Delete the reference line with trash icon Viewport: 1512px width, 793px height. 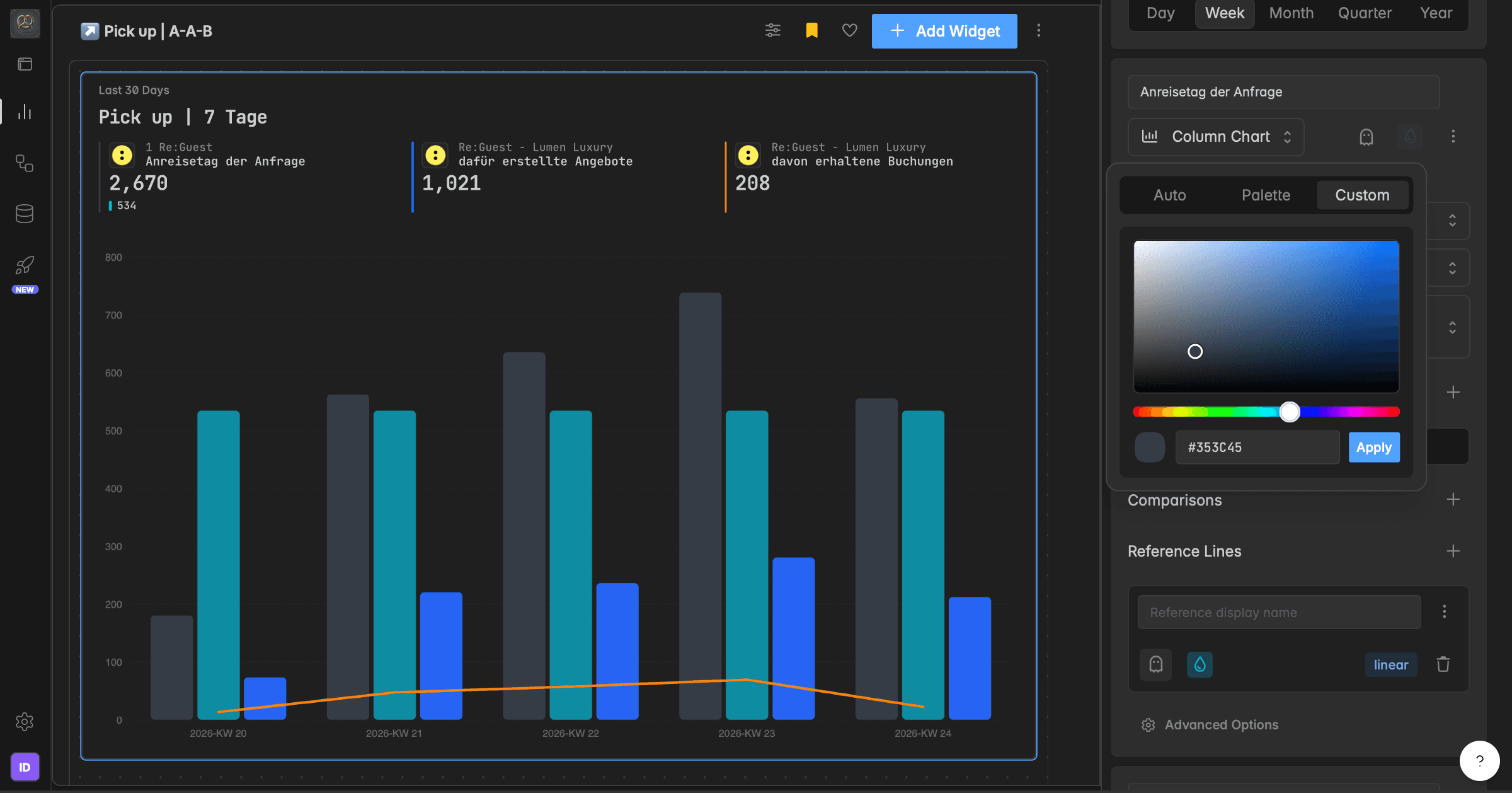(x=1443, y=664)
